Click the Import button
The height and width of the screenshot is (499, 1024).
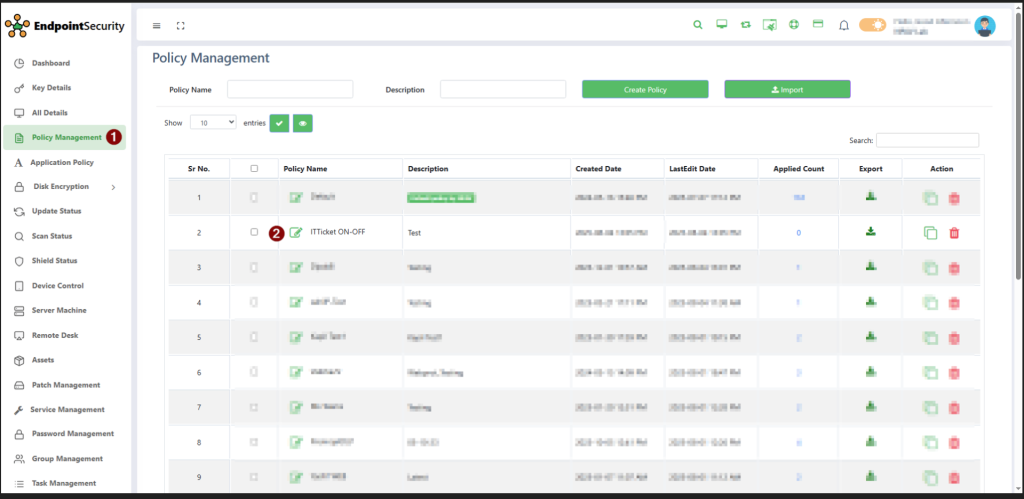787,90
